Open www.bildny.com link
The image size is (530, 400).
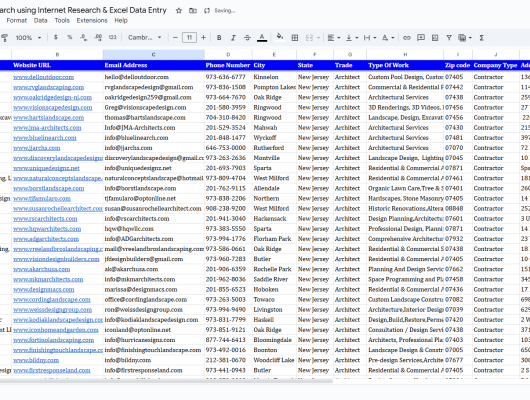click(x=36, y=360)
